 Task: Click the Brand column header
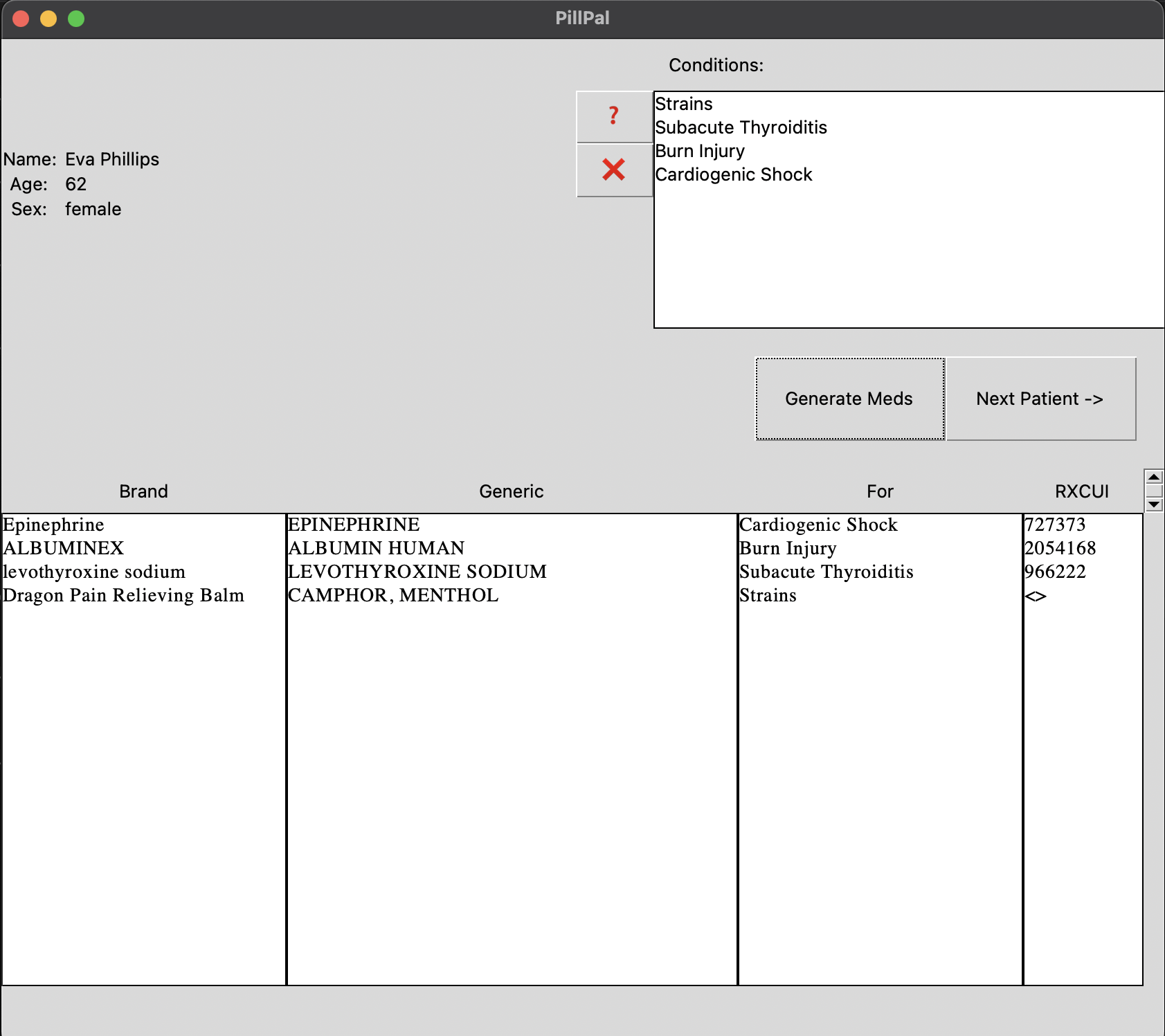(x=143, y=491)
